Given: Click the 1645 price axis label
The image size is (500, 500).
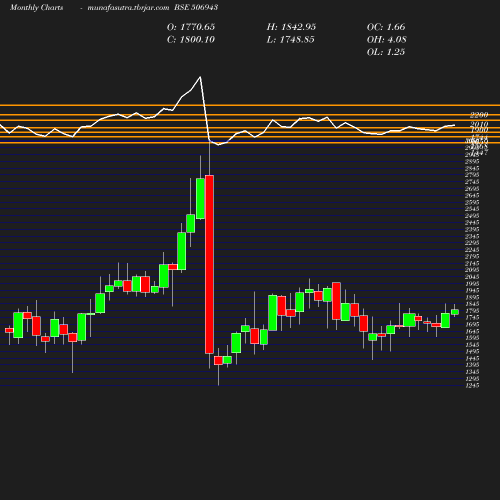Looking at the screenshot, I should (472, 331).
